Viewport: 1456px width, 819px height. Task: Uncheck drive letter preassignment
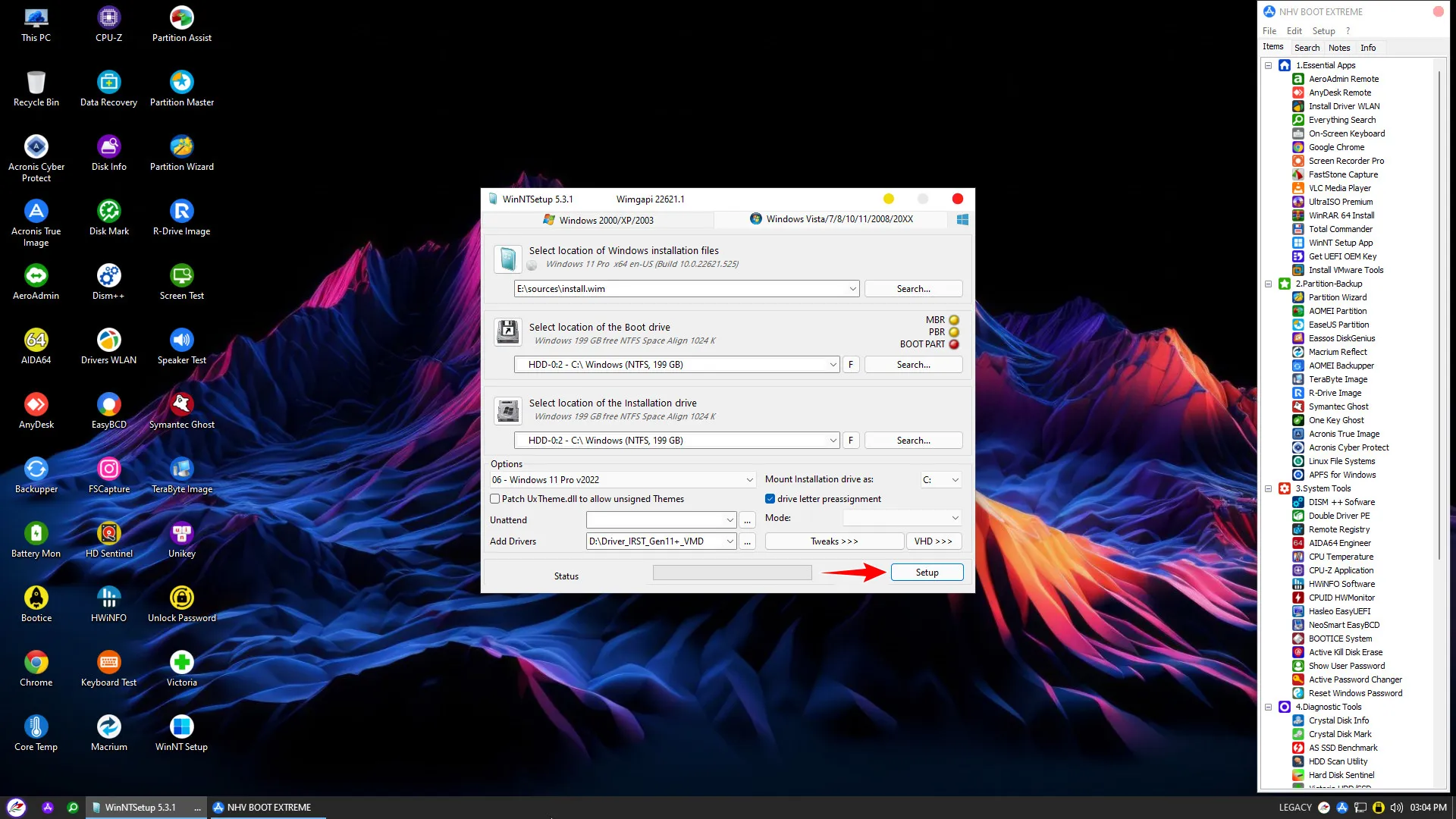(770, 499)
